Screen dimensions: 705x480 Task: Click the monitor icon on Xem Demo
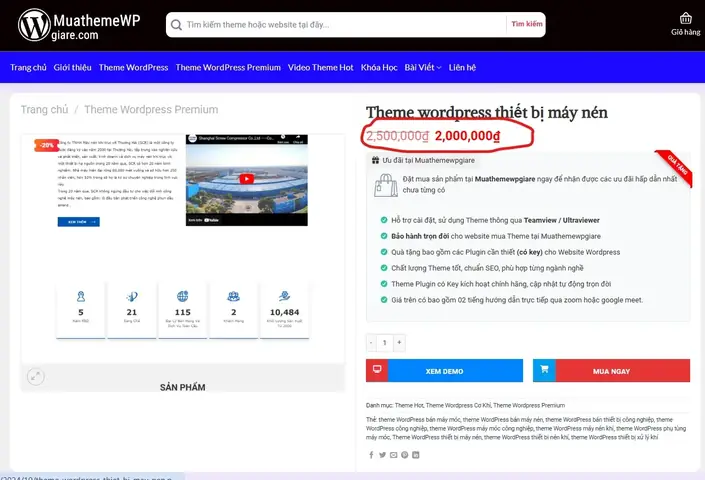(x=377, y=370)
